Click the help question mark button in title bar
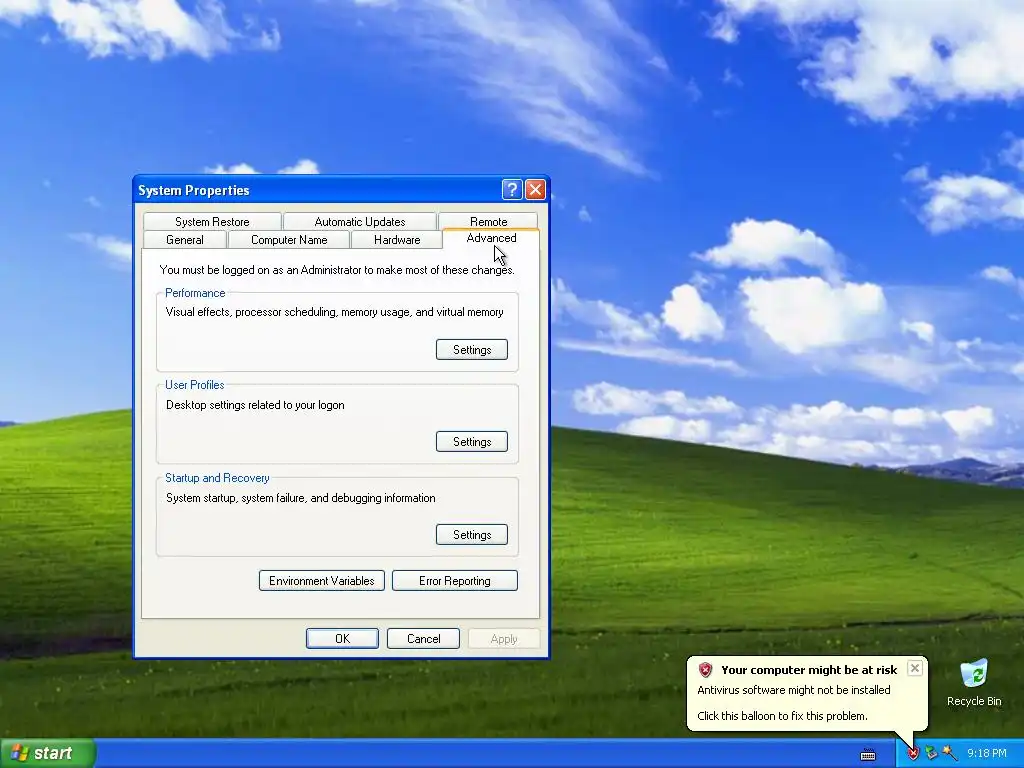The height and width of the screenshot is (768, 1024). [x=512, y=189]
